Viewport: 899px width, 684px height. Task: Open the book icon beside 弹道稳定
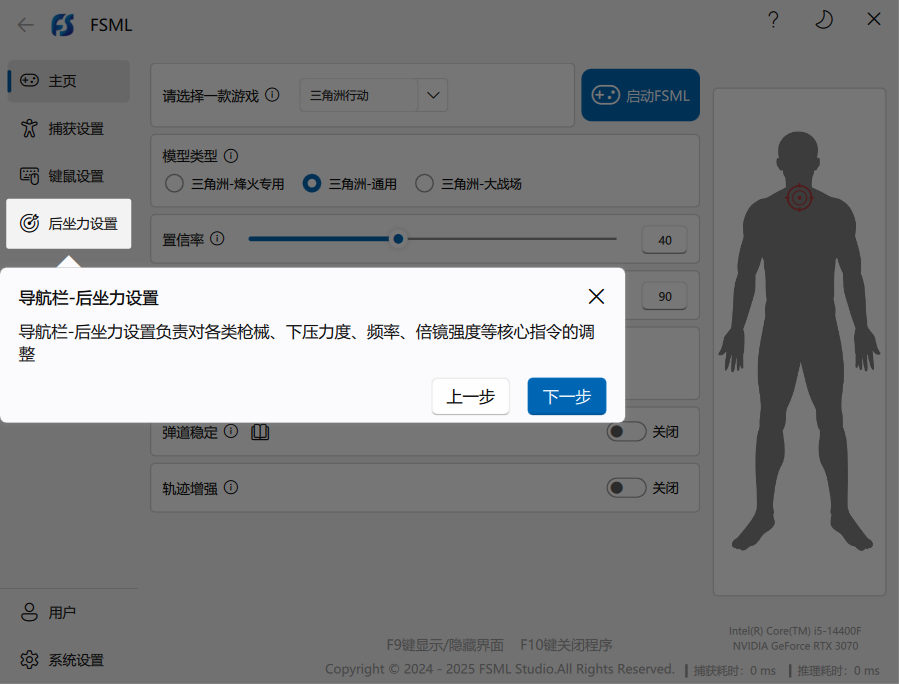tap(260, 432)
